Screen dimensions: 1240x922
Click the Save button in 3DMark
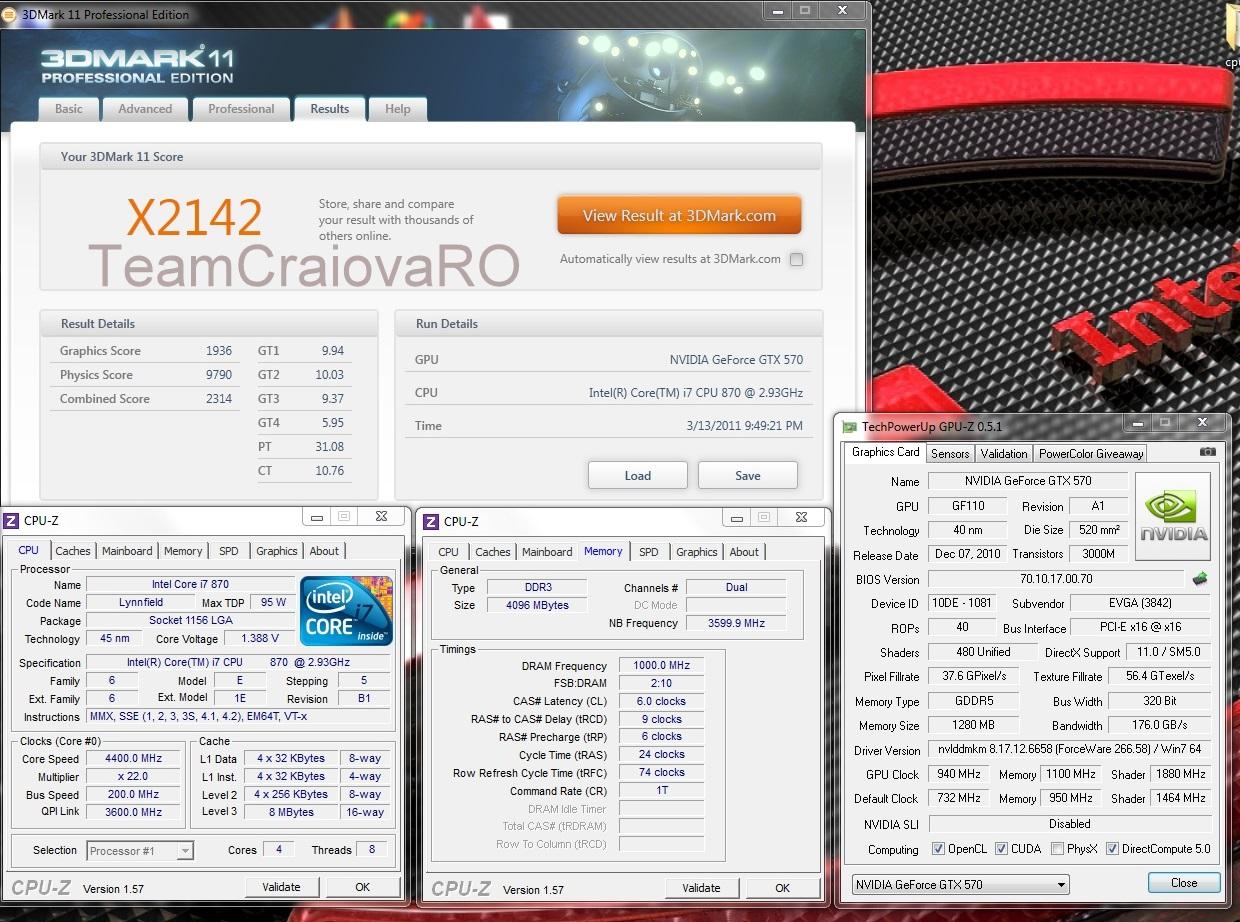pyautogui.click(x=748, y=475)
